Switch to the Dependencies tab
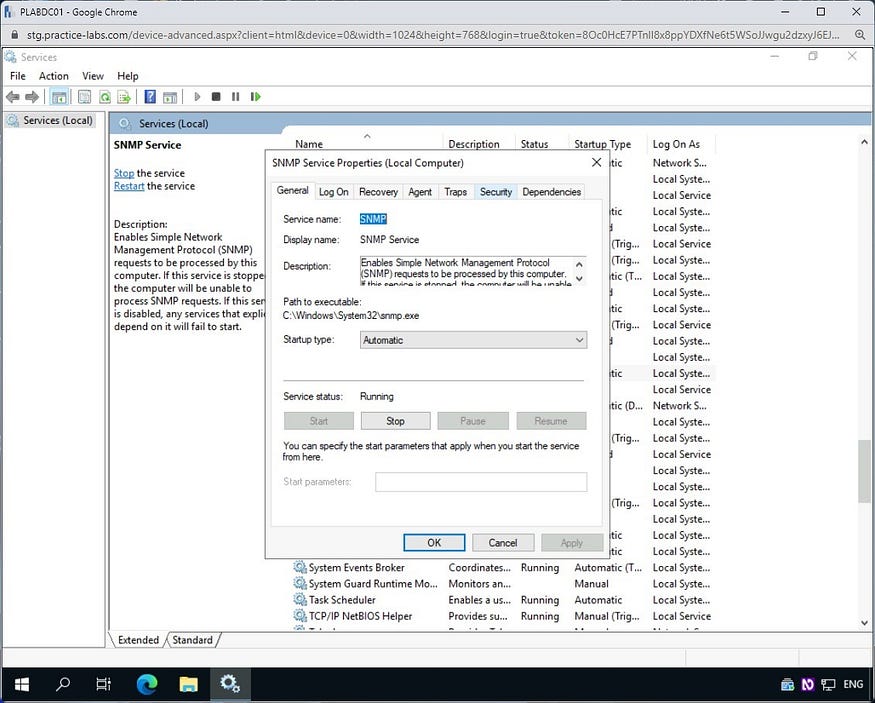875x703 pixels. pyautogui.click(x=551, y=192)
